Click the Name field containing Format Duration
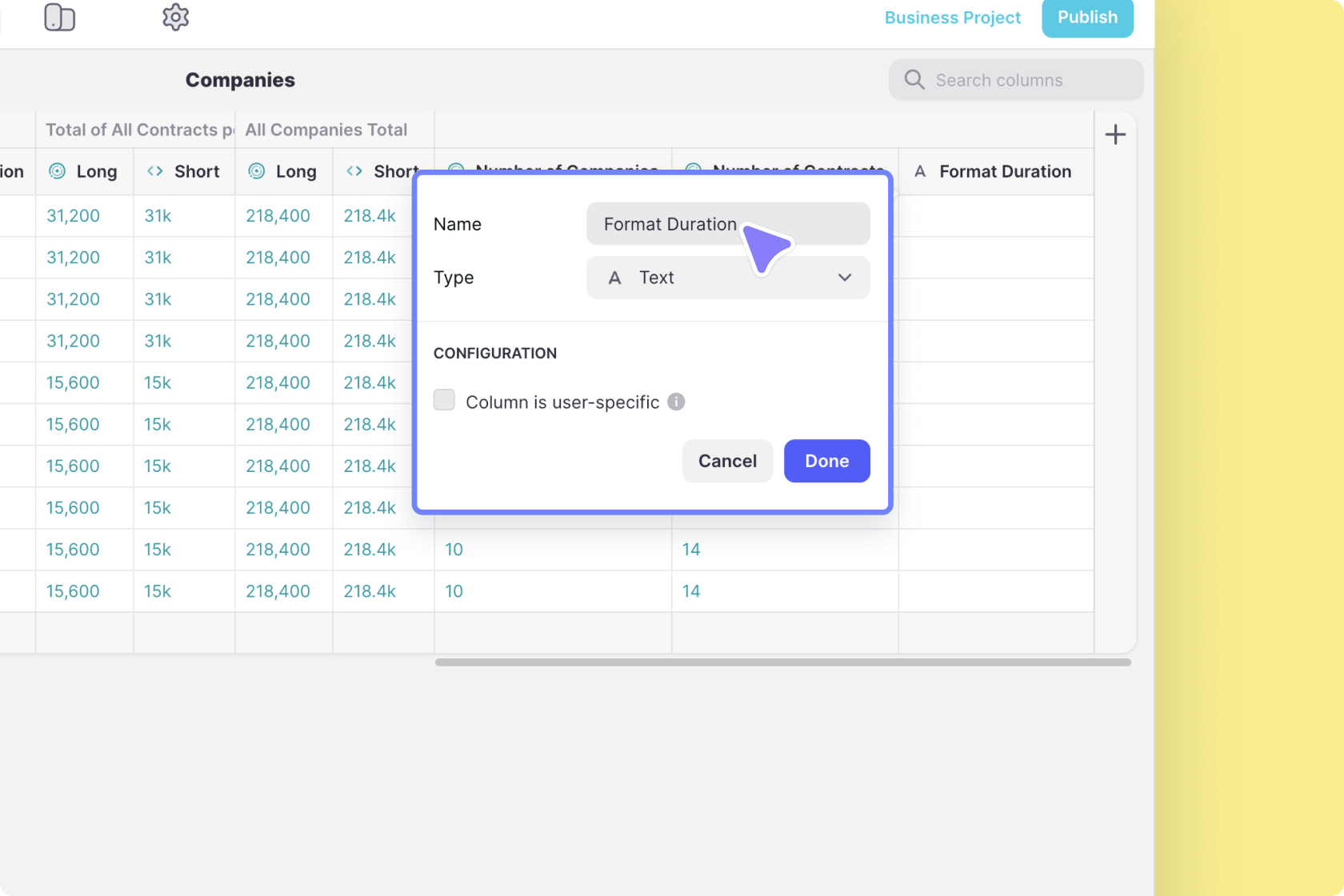1344x896 pixels. [x=670, y=224]
